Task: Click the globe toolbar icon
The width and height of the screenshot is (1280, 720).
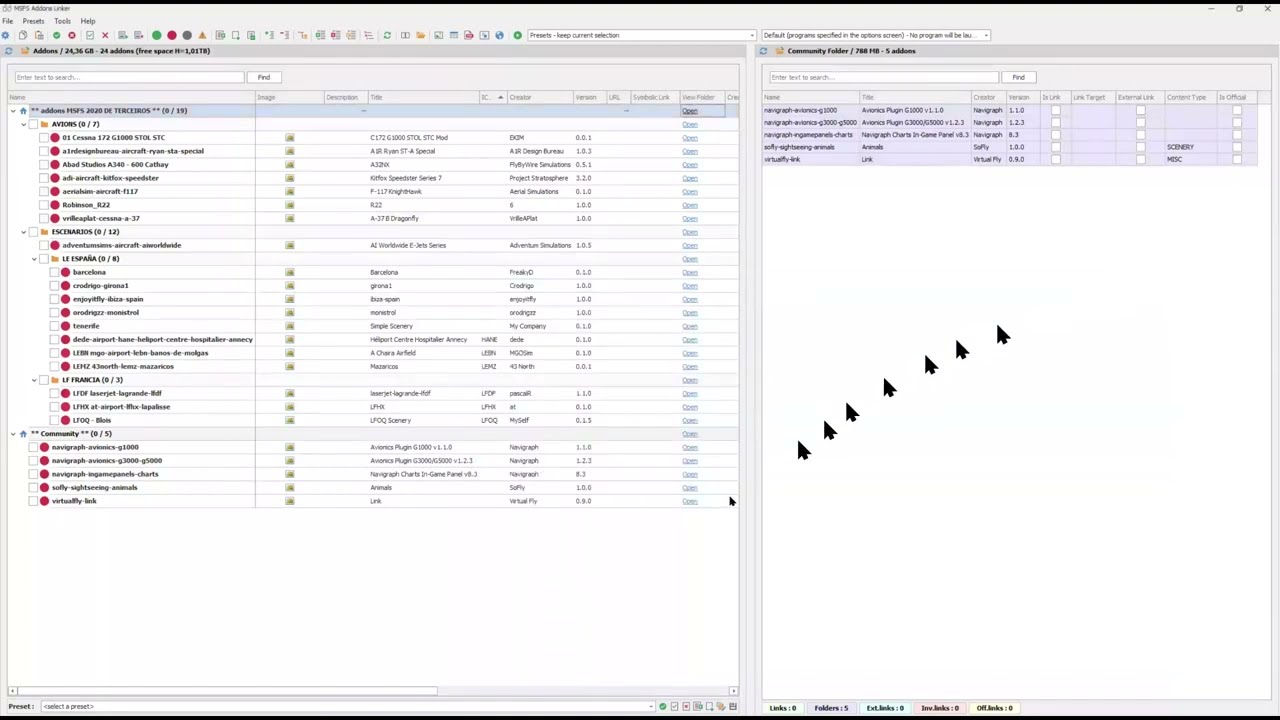Action: [x=500, y=35]
